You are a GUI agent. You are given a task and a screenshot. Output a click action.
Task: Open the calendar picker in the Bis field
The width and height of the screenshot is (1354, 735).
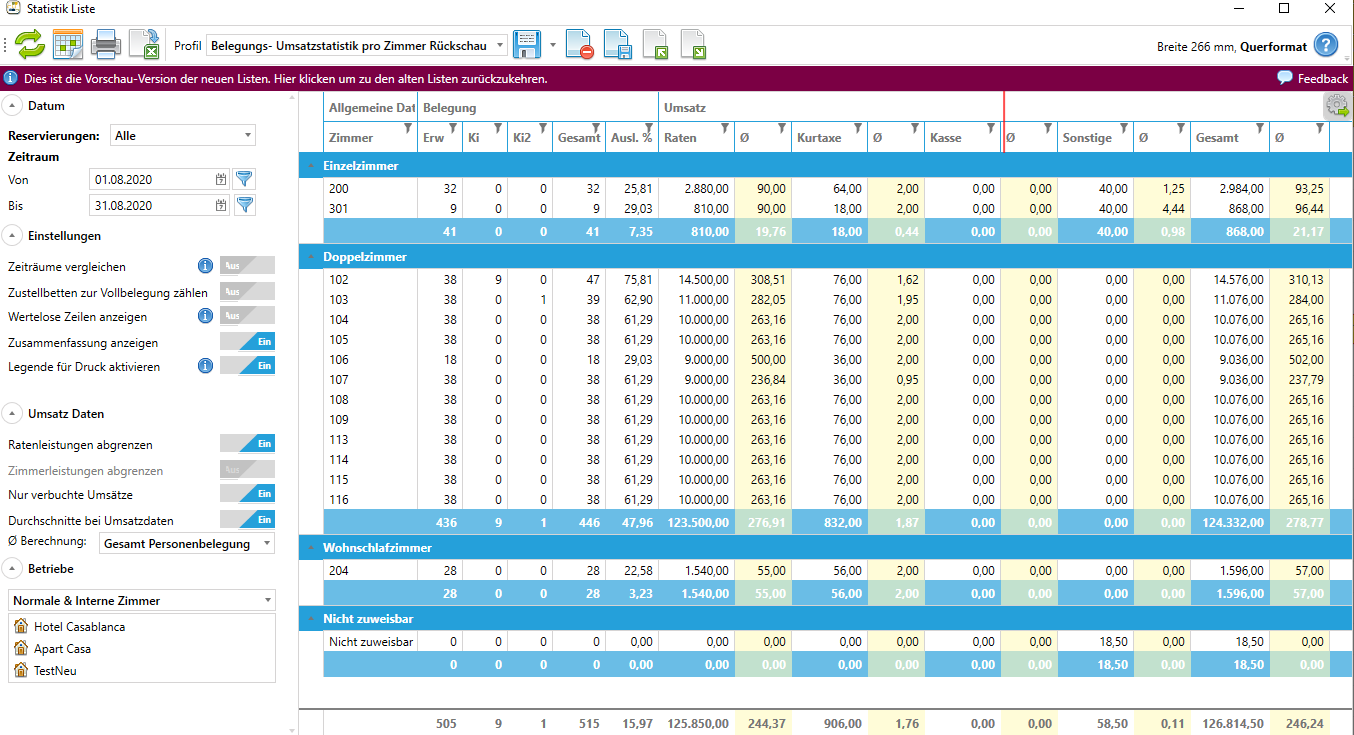[221, 205]
